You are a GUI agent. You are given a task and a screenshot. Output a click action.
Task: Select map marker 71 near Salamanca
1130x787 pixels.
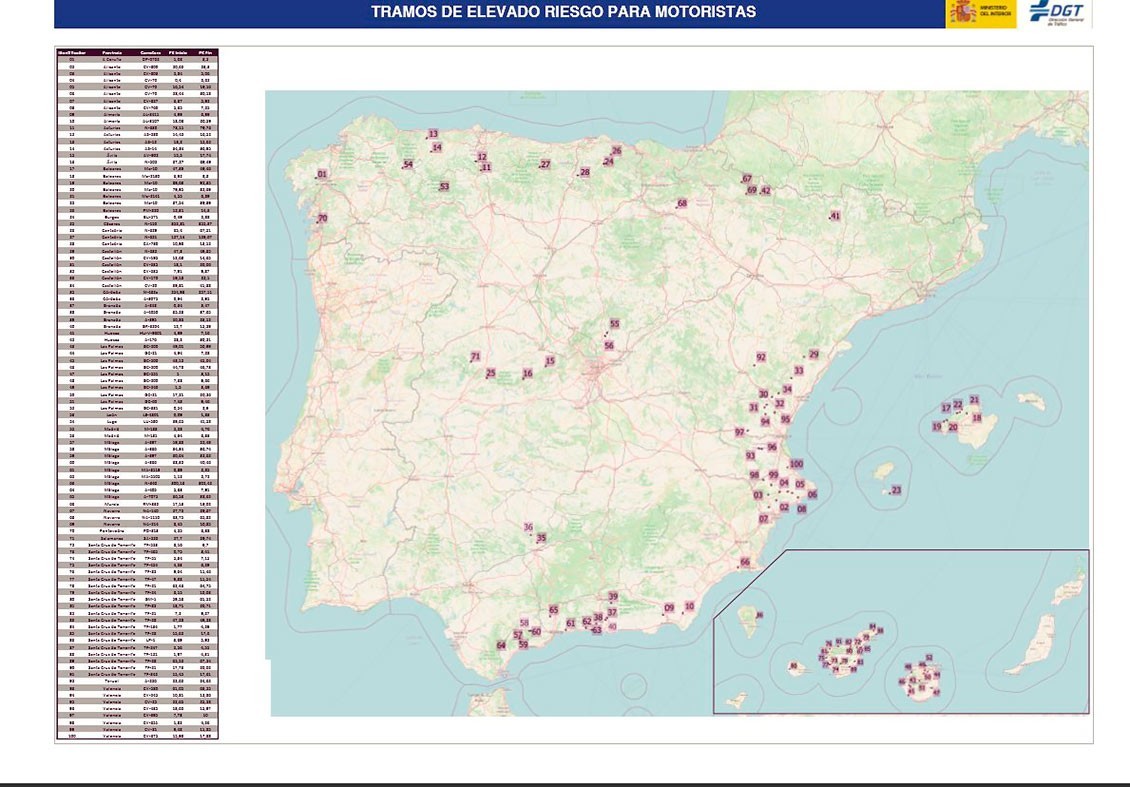point(476,357)
